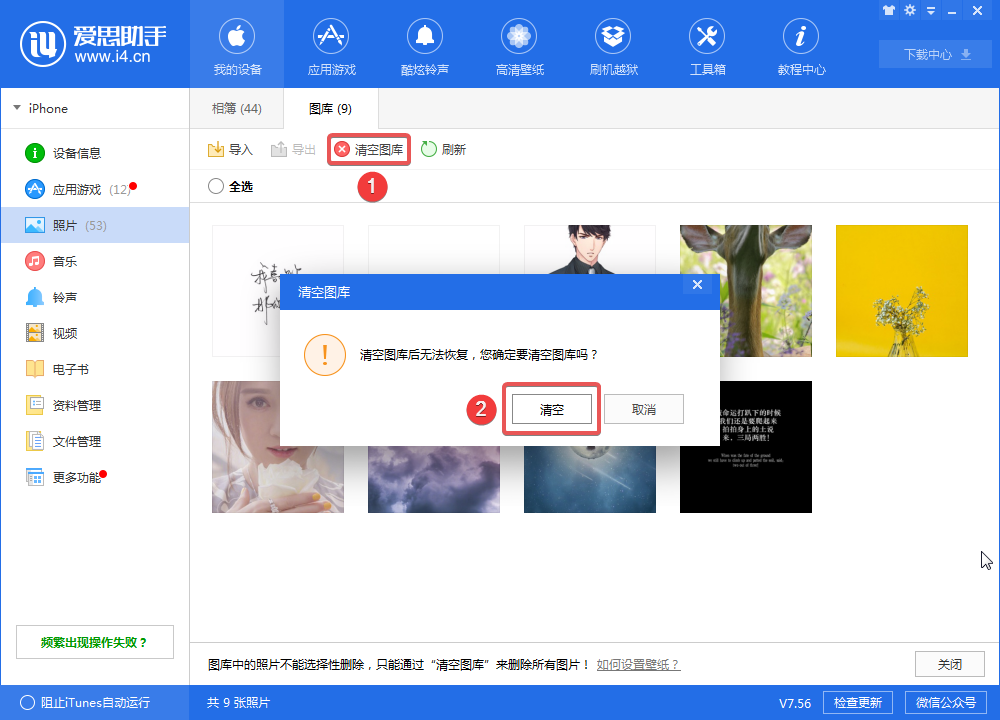The height and width of the screenshot is (720, 1000).
Task: Switch to the 图库 (9) tab
Action: tap(330, 108)
